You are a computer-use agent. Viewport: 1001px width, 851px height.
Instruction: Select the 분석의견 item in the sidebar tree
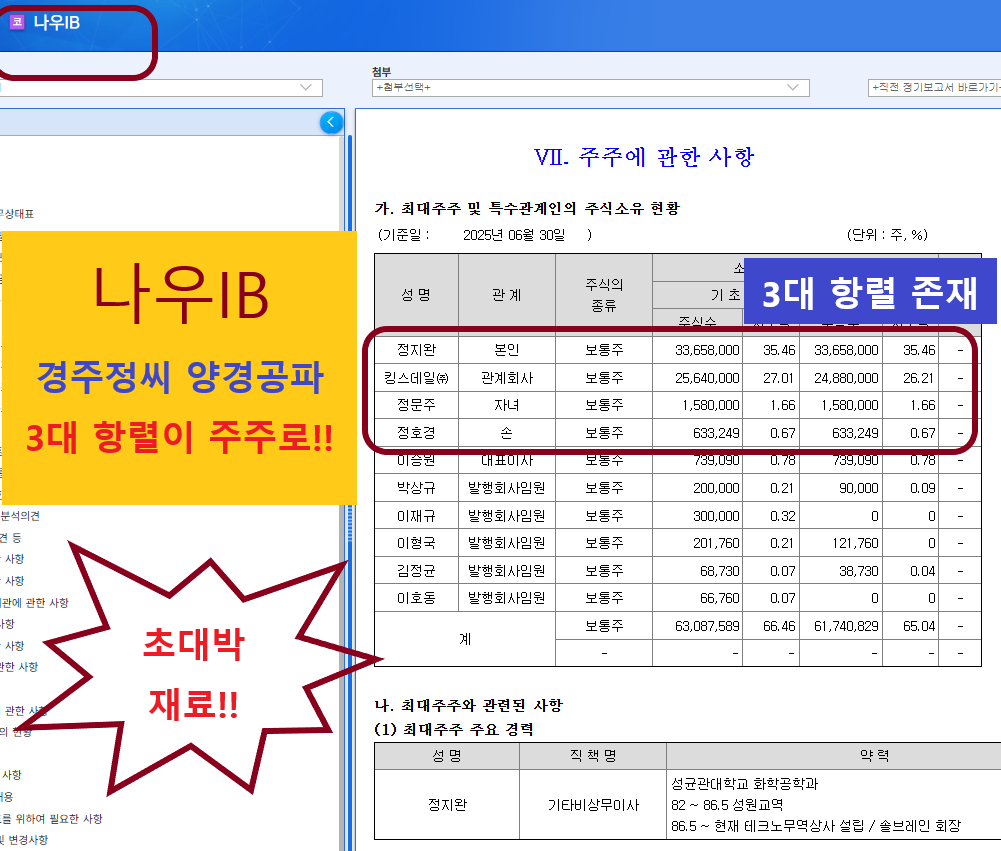pyautogui.click(x=20, y=516)
